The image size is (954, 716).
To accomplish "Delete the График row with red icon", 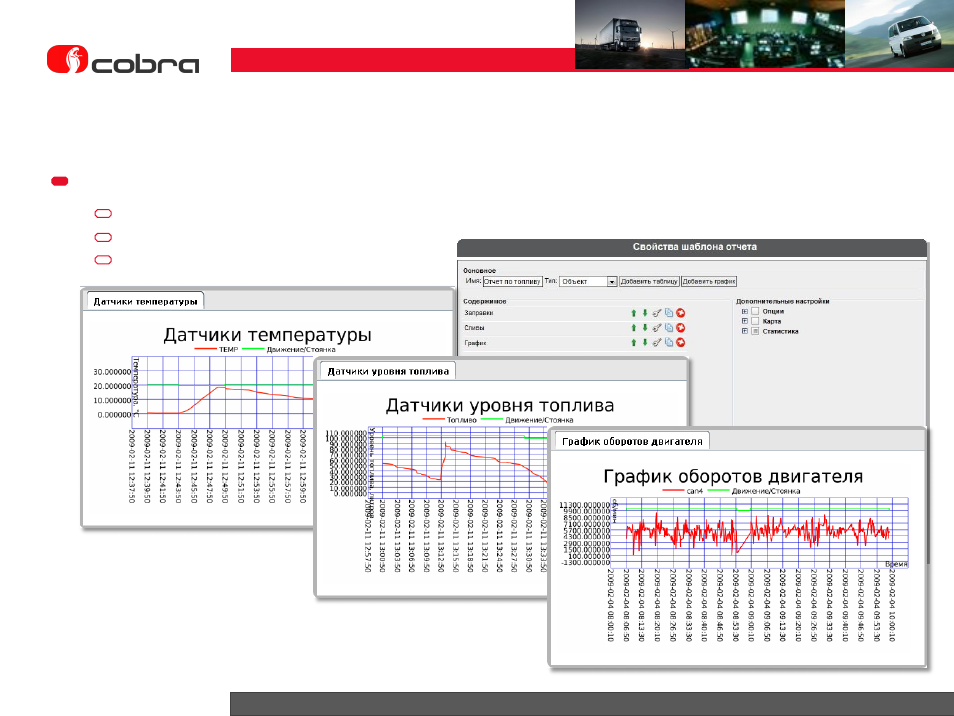I will click(x=681, y=342).
